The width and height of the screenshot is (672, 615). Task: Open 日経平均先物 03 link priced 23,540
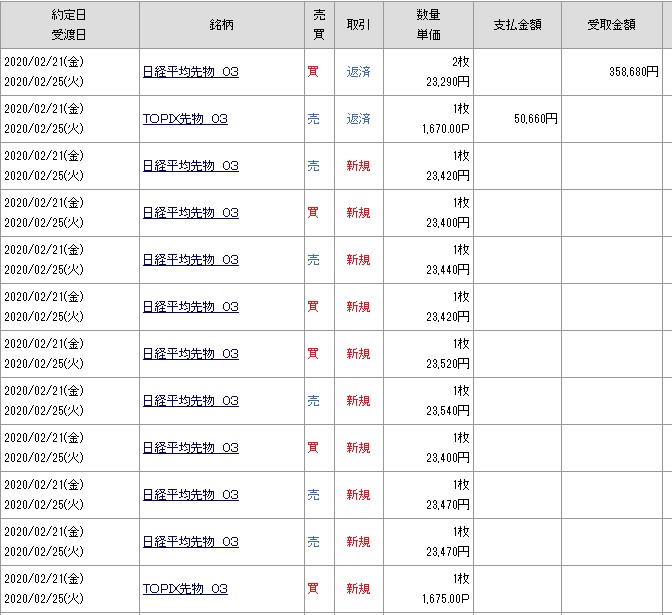pyautogui.click(x=190, y=401)
